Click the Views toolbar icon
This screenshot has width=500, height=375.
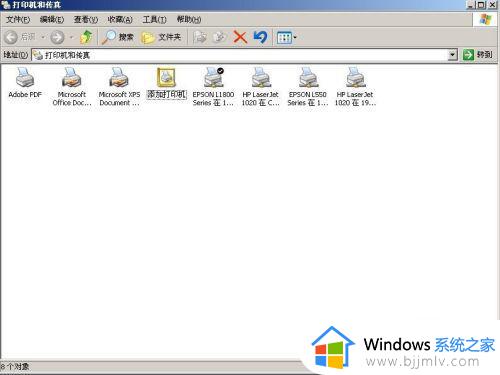[284, 38]
